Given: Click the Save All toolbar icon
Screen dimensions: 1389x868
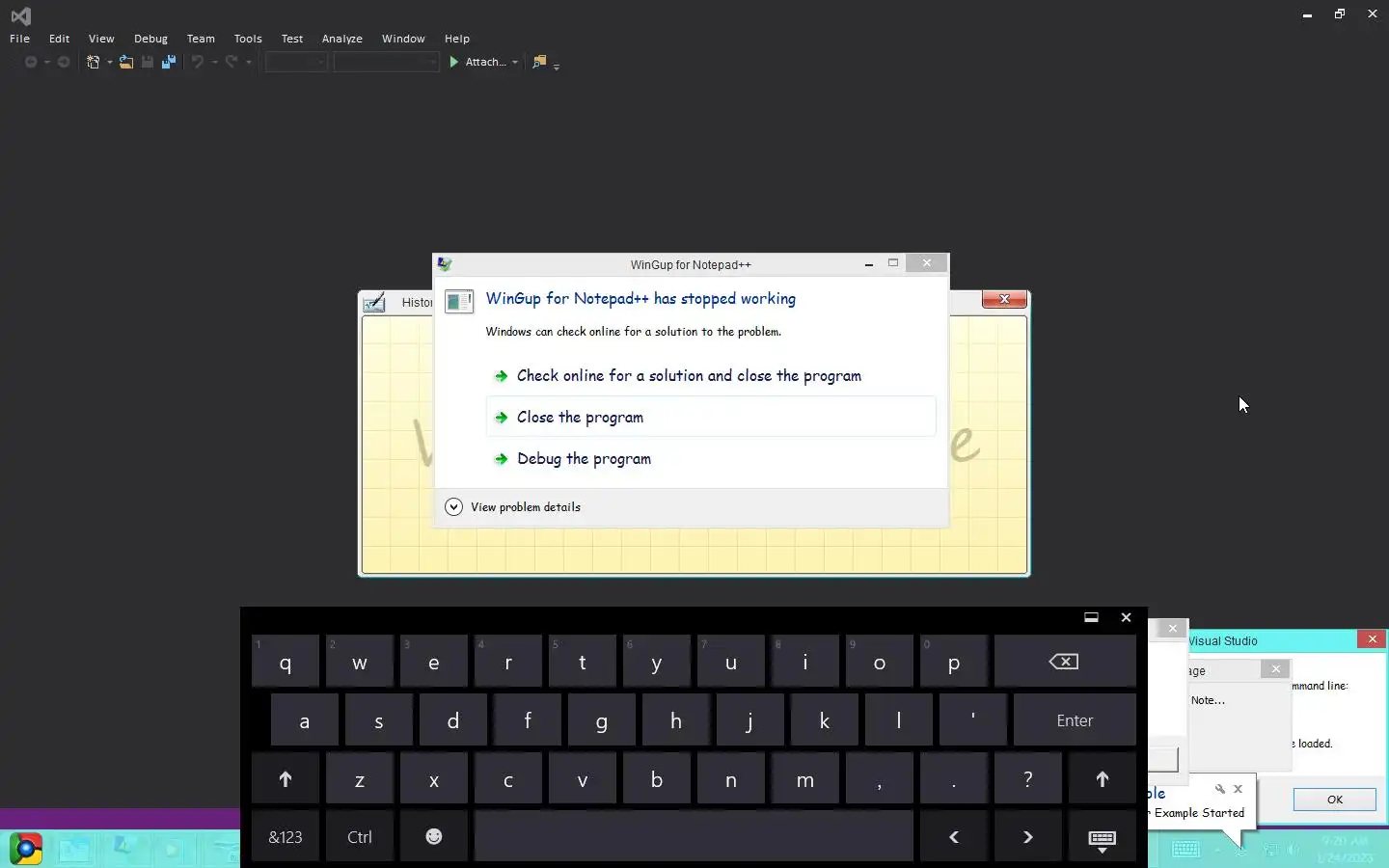Looking at the screenshot, I should [169, 62].
